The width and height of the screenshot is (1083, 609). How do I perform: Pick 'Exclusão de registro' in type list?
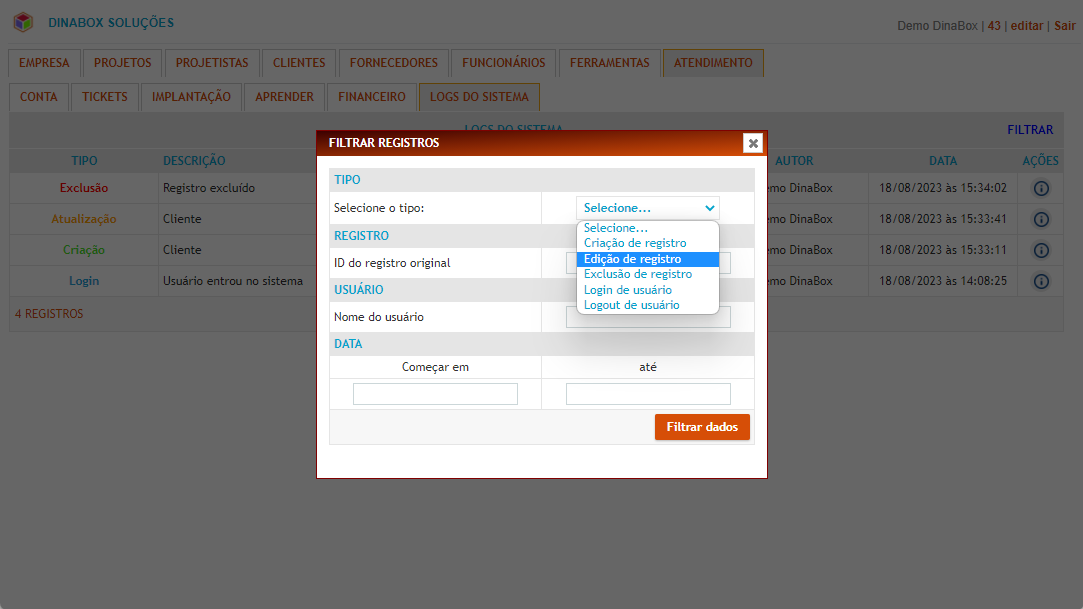(637, 274)
